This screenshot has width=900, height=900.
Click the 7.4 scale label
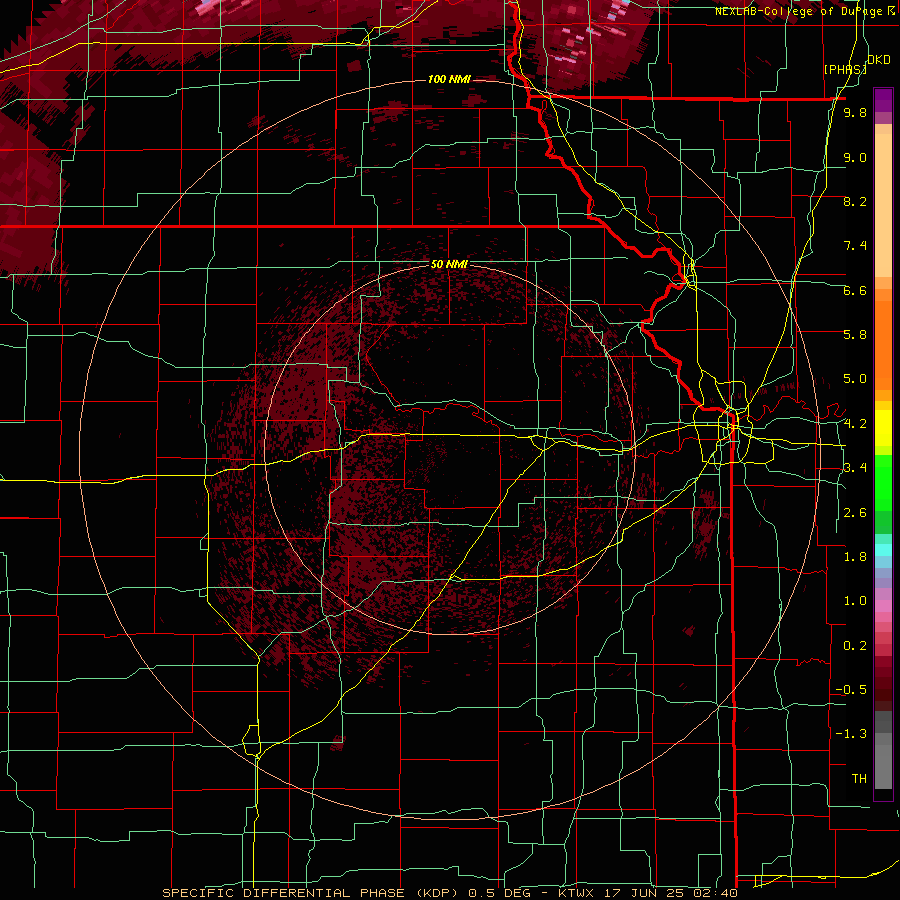click(x=855, y=246)
